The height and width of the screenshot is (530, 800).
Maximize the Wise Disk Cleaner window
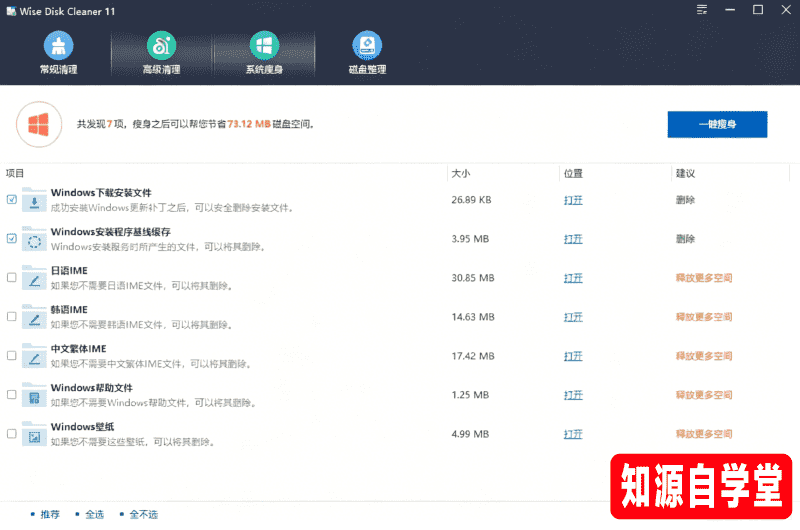tap(758, 10)
